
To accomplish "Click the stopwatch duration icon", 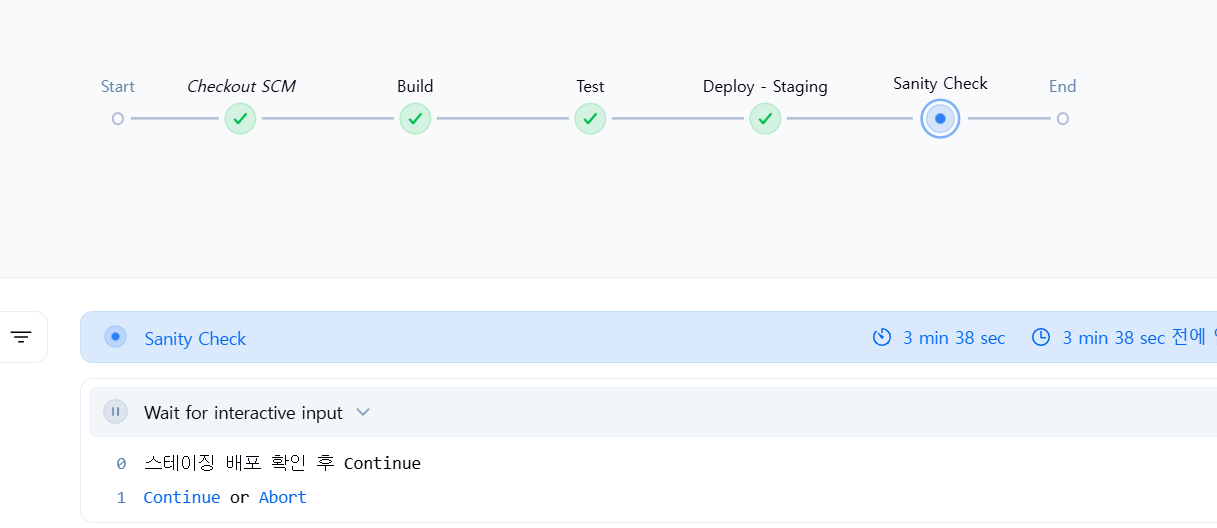I will click(x=882, y=338).
